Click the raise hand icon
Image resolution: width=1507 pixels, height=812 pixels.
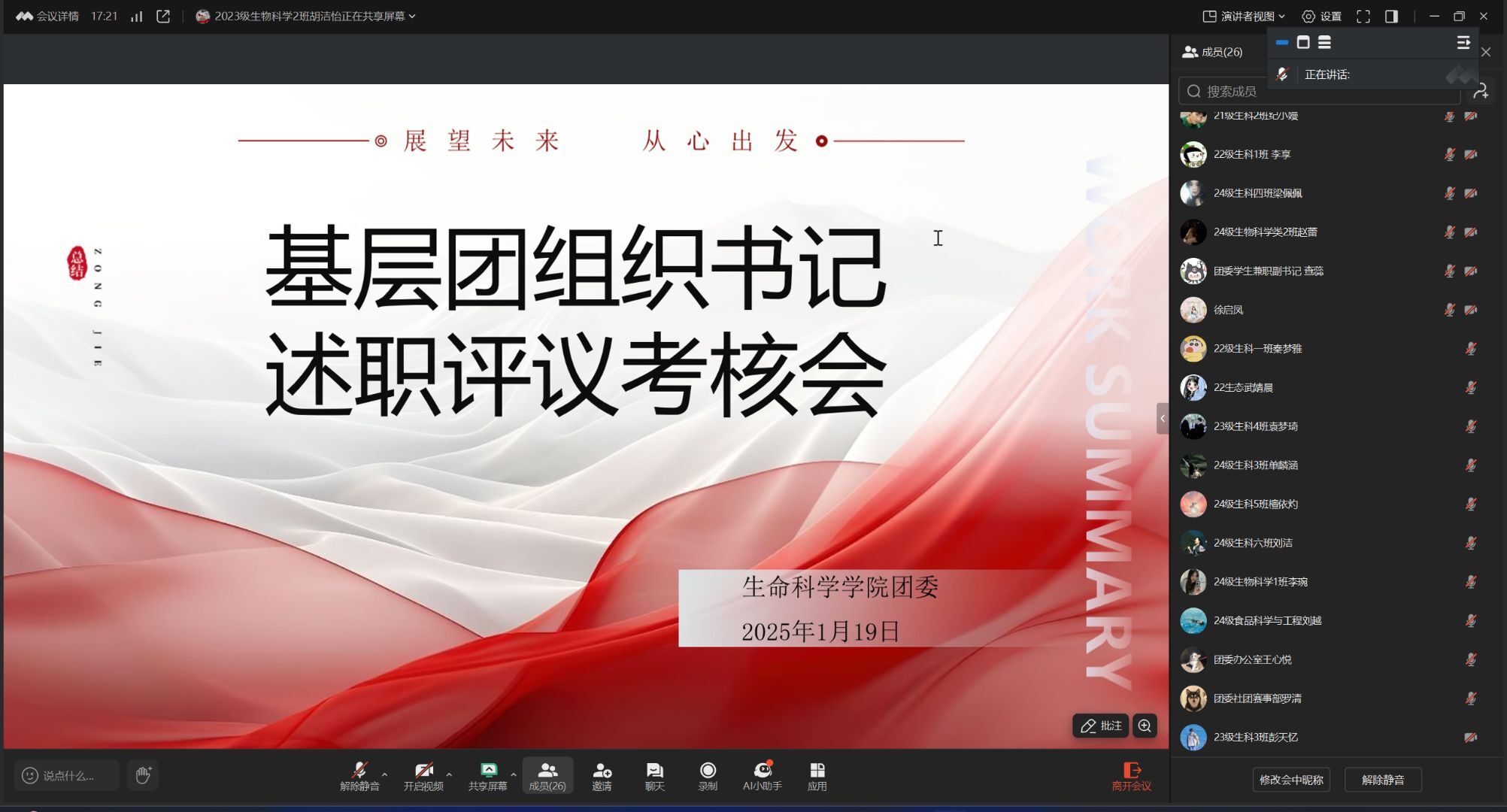pos(143,775)
